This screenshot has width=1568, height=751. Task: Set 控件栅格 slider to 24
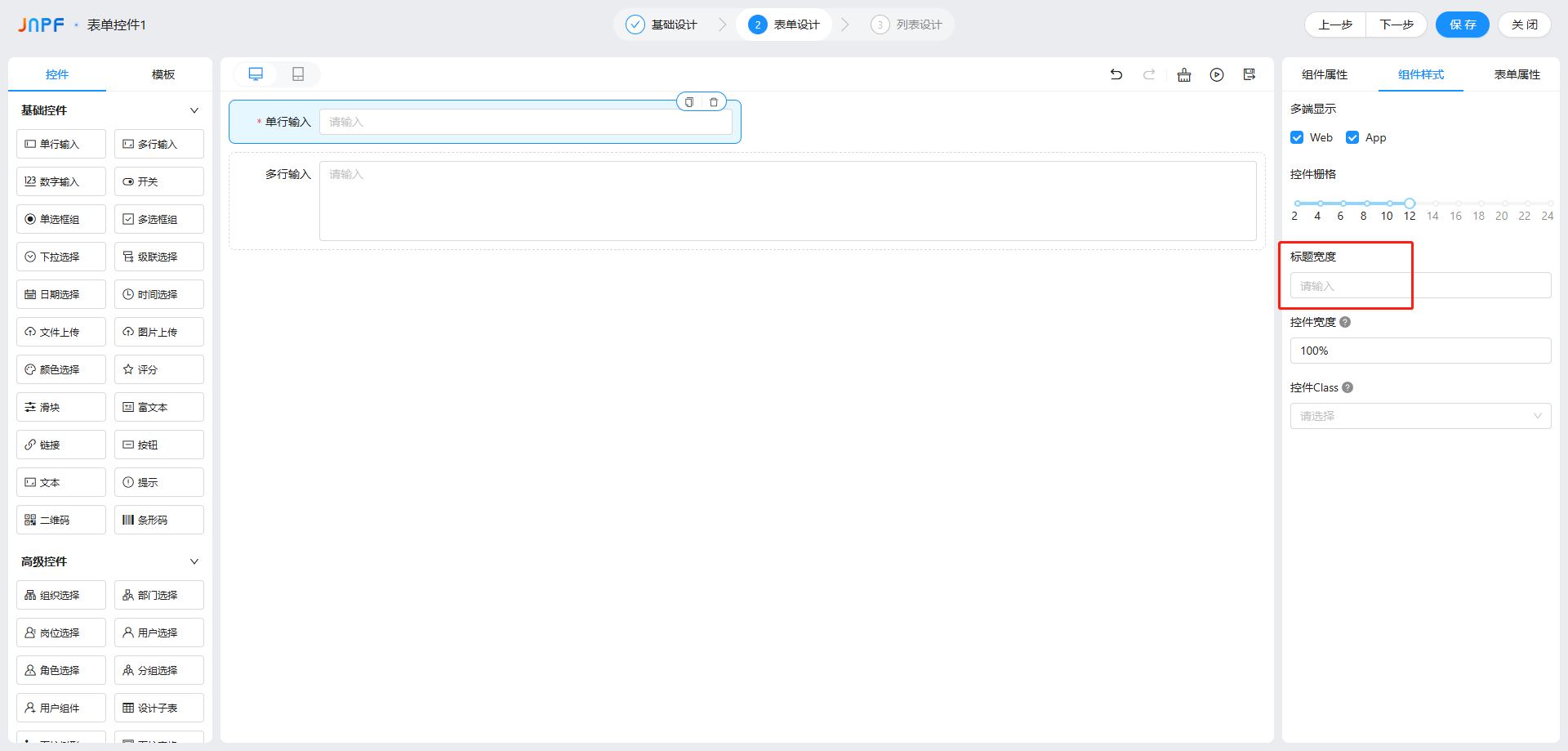[1550, 203]
